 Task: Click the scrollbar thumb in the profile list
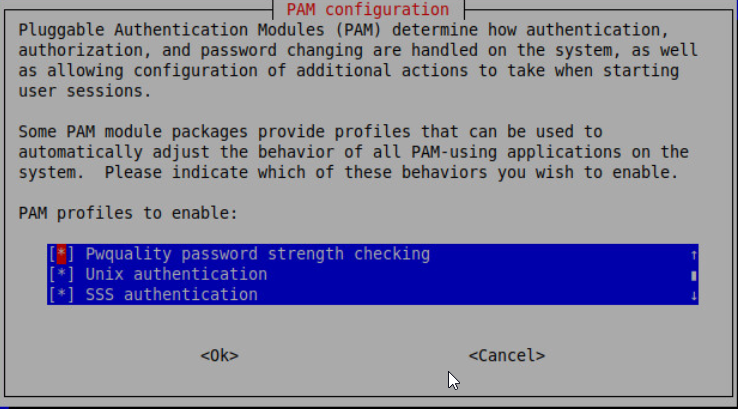[x=693, y=275]
